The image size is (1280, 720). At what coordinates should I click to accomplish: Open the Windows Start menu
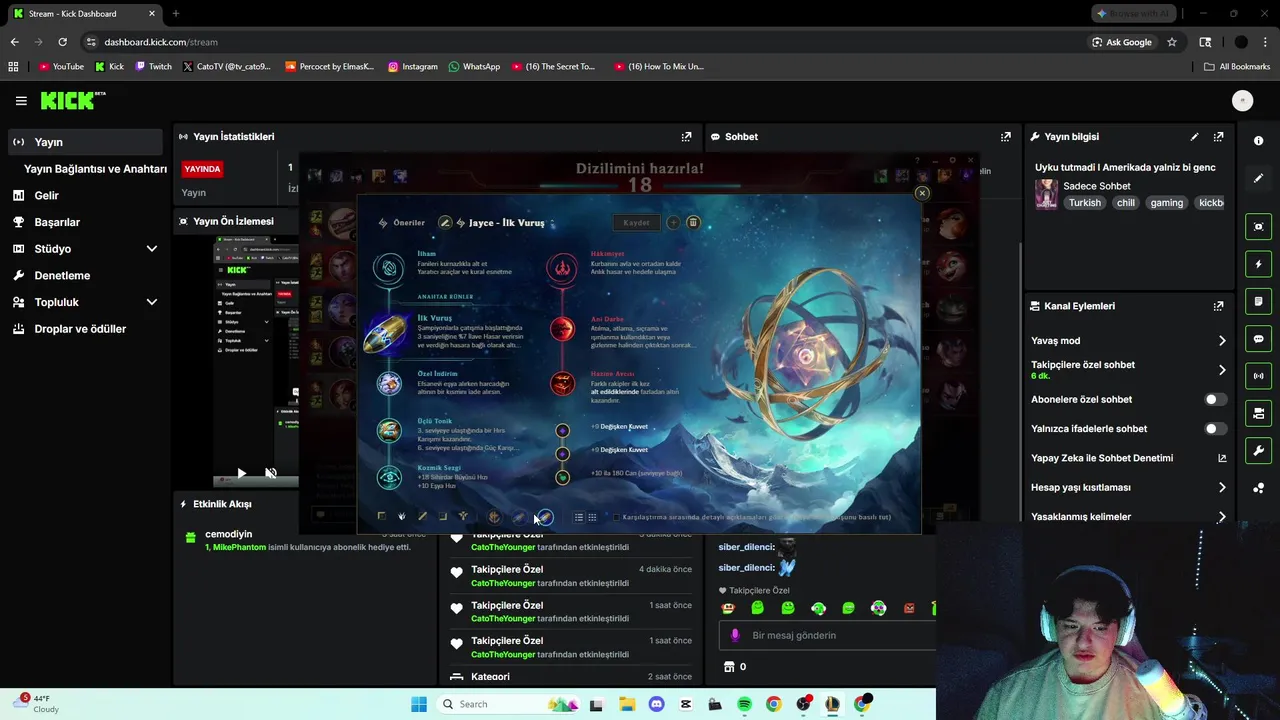(x=419, y=704)
